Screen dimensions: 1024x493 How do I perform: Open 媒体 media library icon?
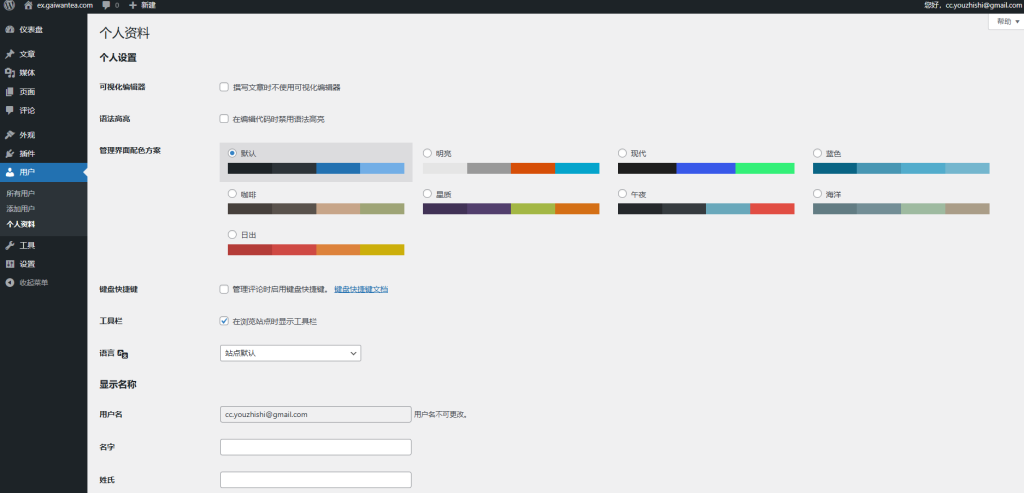coord(9,73)
